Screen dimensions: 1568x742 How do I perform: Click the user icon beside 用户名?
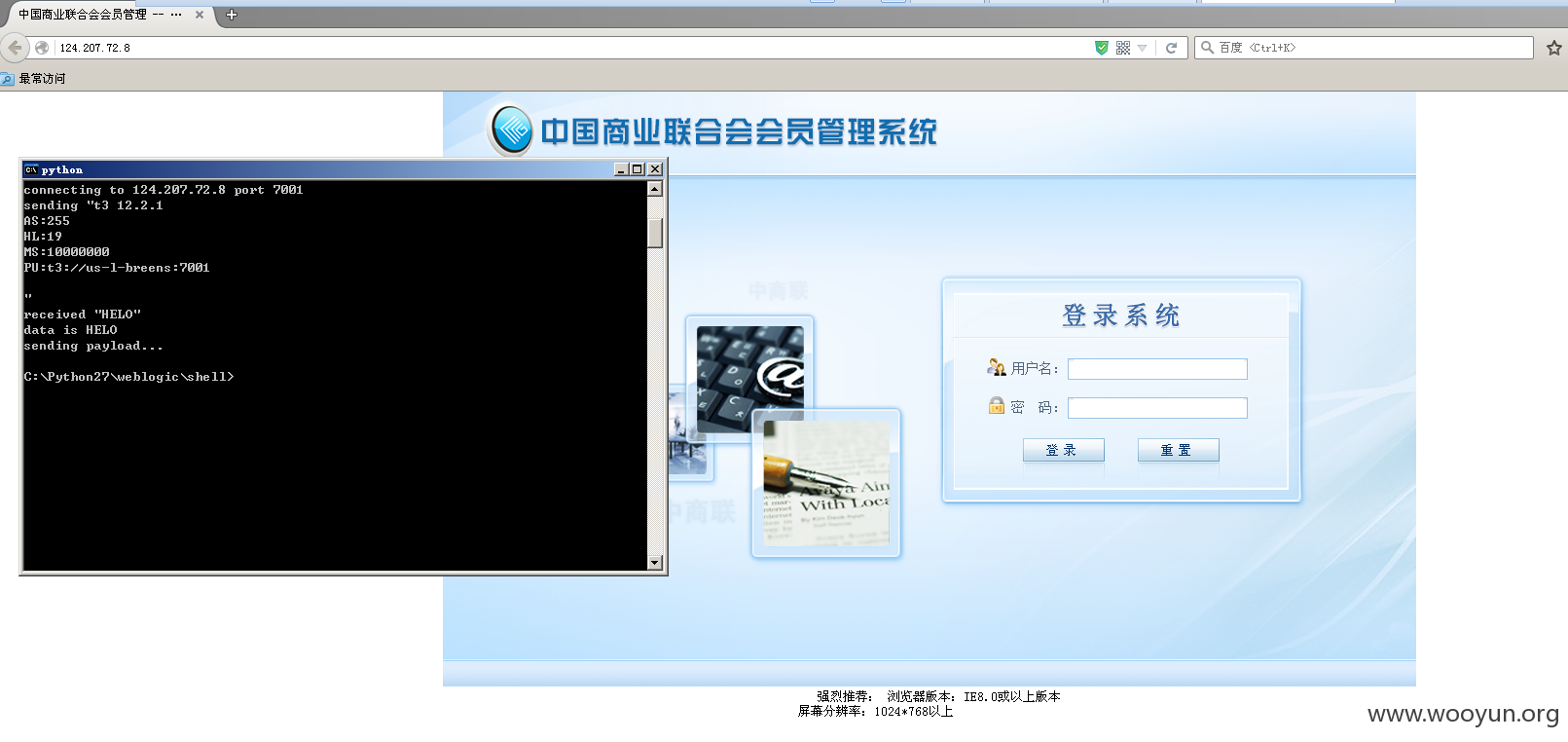click(996, 367)
